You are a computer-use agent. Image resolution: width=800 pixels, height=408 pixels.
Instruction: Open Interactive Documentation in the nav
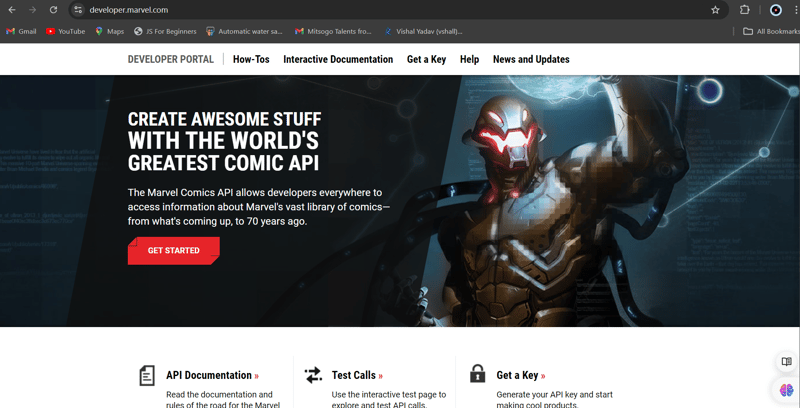[338, 59]
